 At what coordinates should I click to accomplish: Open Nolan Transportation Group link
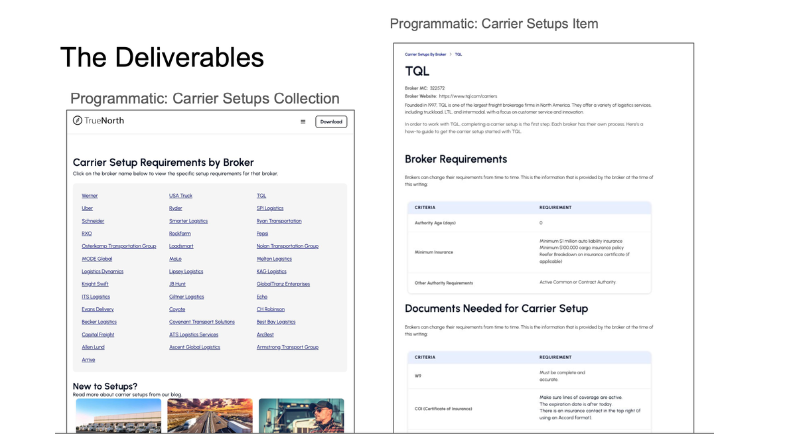pos(288,246)
